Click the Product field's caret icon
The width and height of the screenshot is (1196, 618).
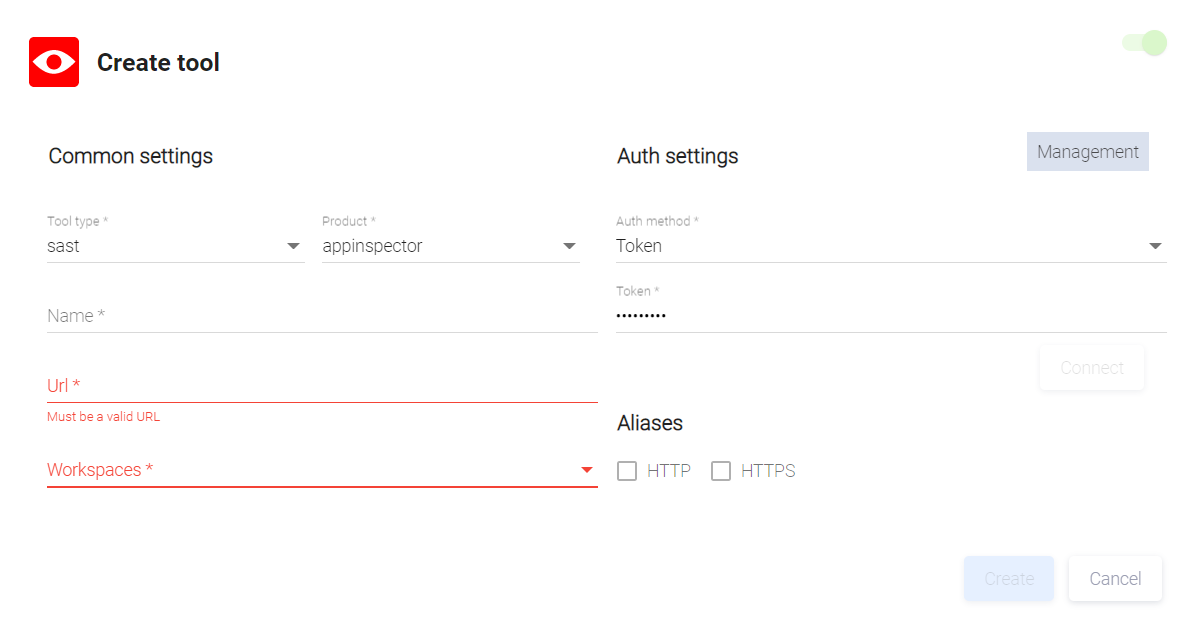click(569, 246)
